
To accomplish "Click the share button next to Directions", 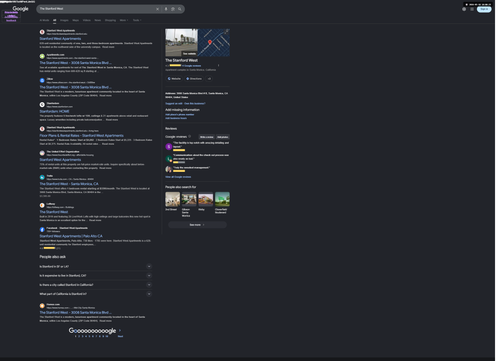I will point(209,79).
